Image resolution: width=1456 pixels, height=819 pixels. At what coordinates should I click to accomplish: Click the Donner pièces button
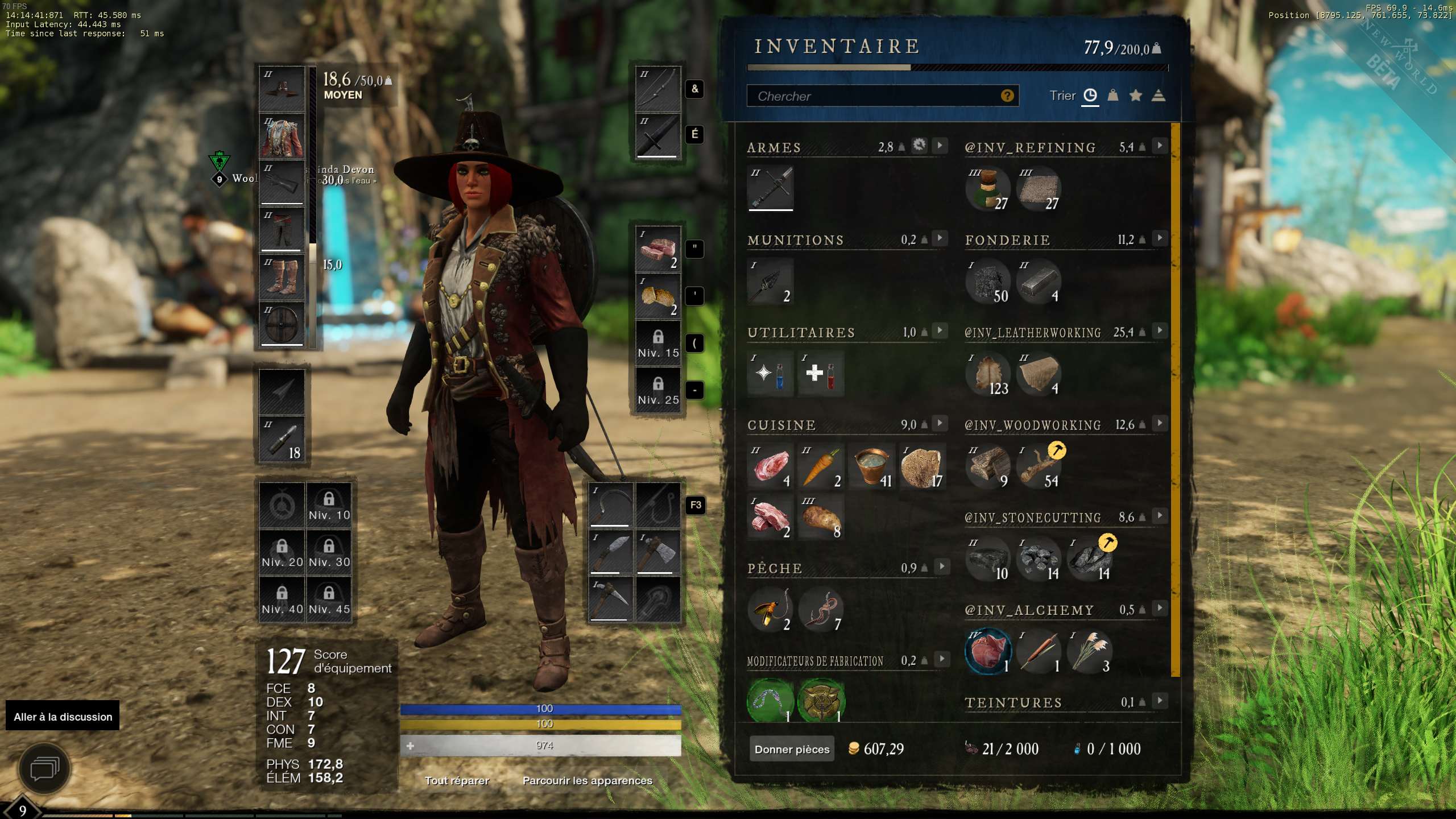pyautogui.click(x=792, y=749)
